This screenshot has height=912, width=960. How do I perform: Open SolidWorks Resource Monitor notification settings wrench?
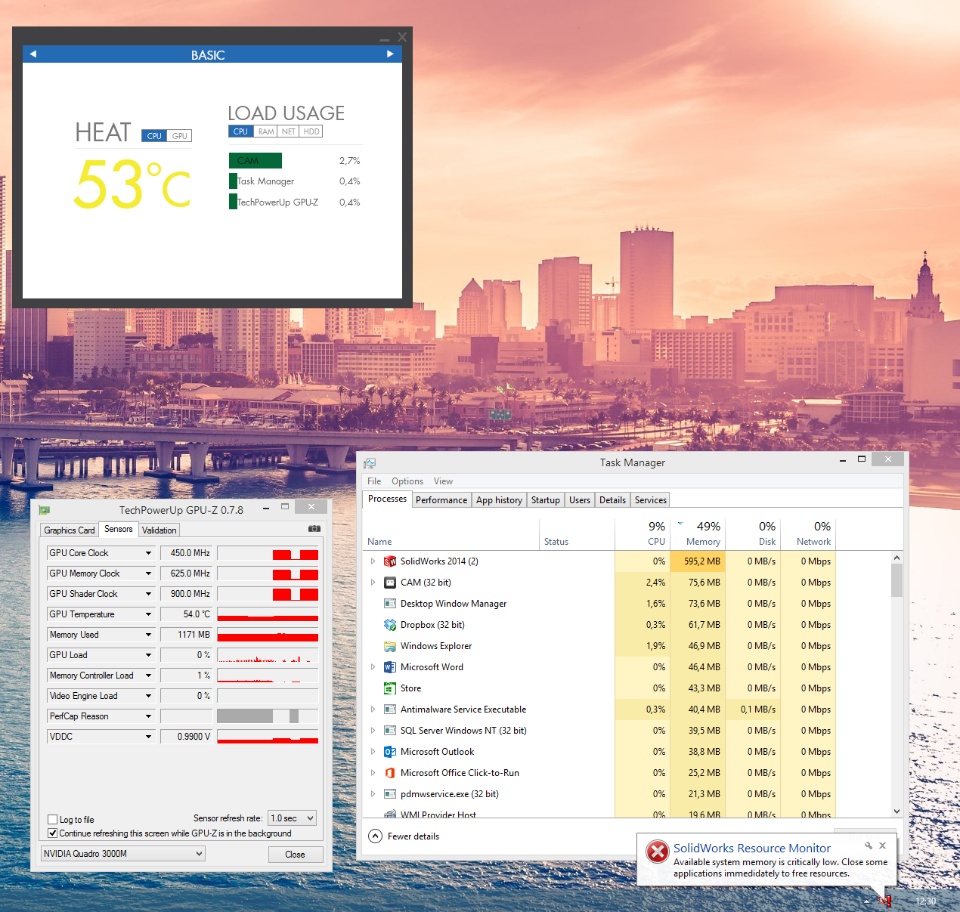click(x=868, y=846)
